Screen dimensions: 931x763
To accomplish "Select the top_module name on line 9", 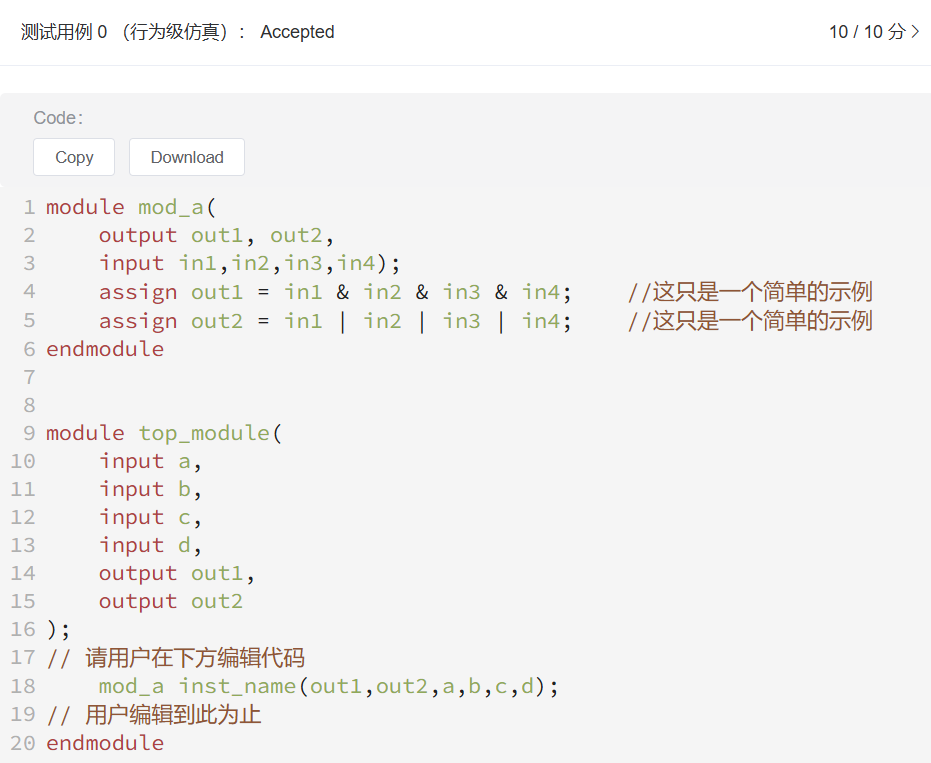I will [204, 432].
